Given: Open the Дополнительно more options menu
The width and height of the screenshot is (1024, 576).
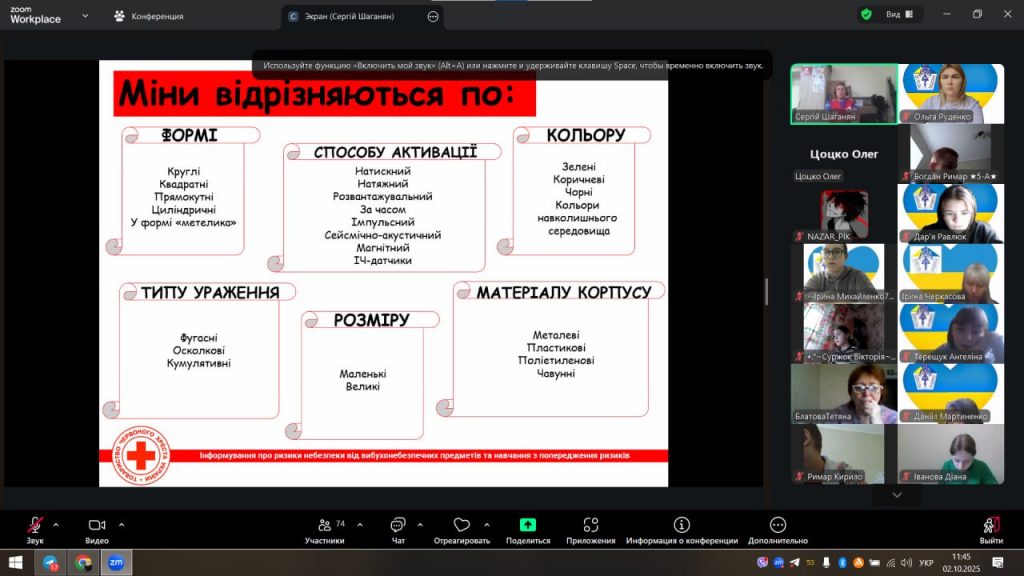Looking at the screenshot, I should click(x=777, y=526).
